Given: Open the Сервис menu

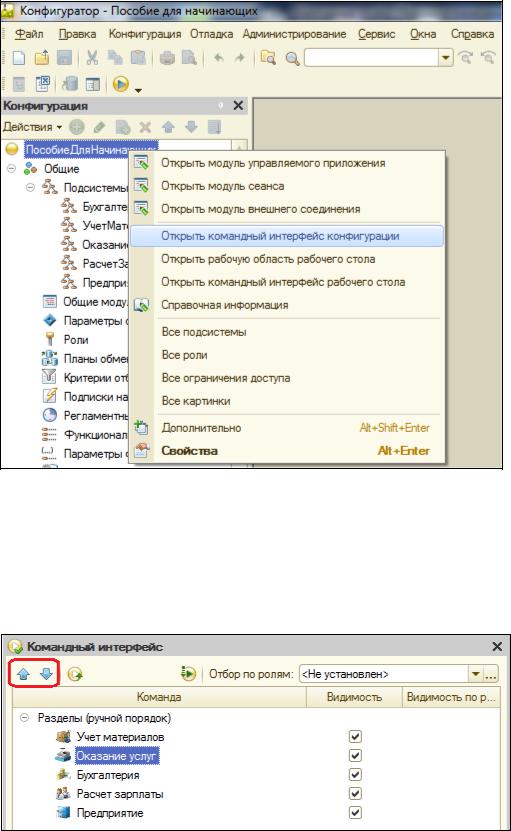Looking at the screenshot, I should pos(376,34).
